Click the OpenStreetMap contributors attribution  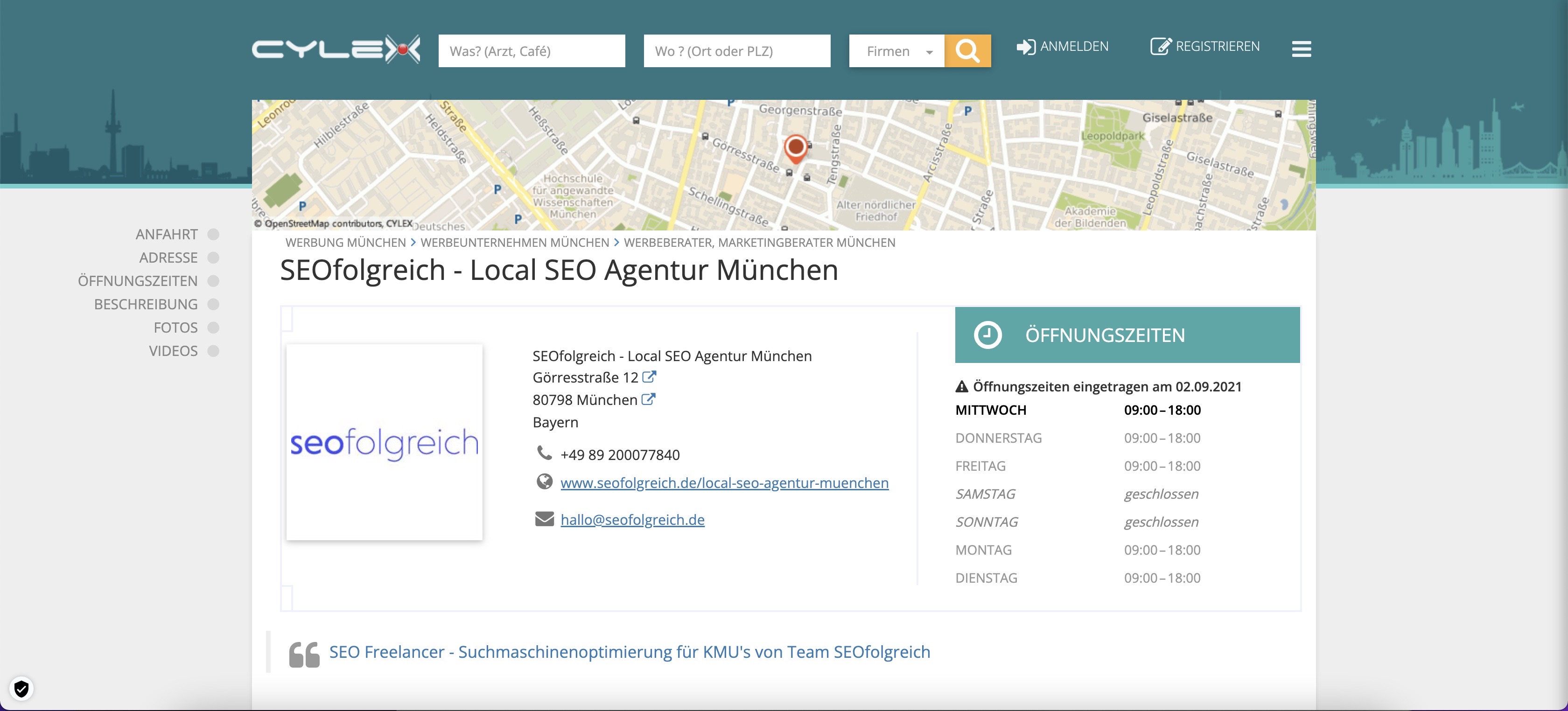pyautogui.click(x=333, y=223)
